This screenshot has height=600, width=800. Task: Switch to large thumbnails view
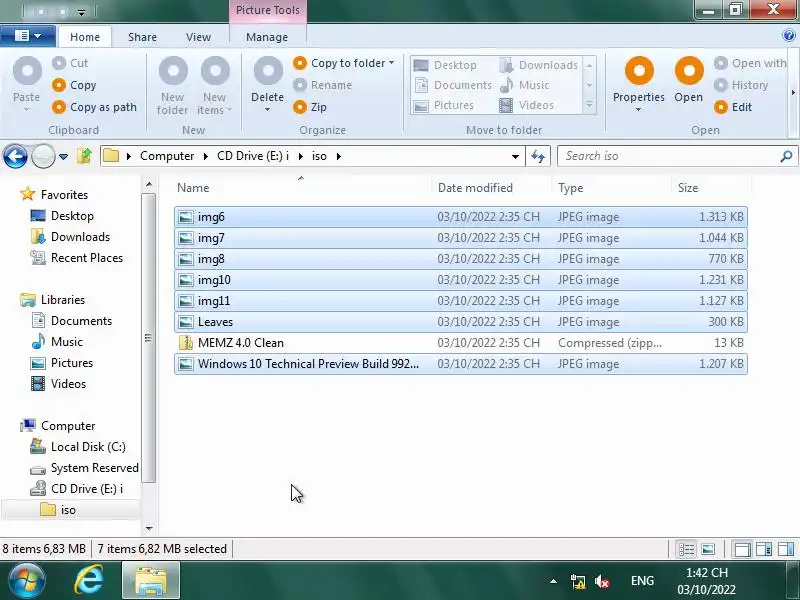pos(708,549)
